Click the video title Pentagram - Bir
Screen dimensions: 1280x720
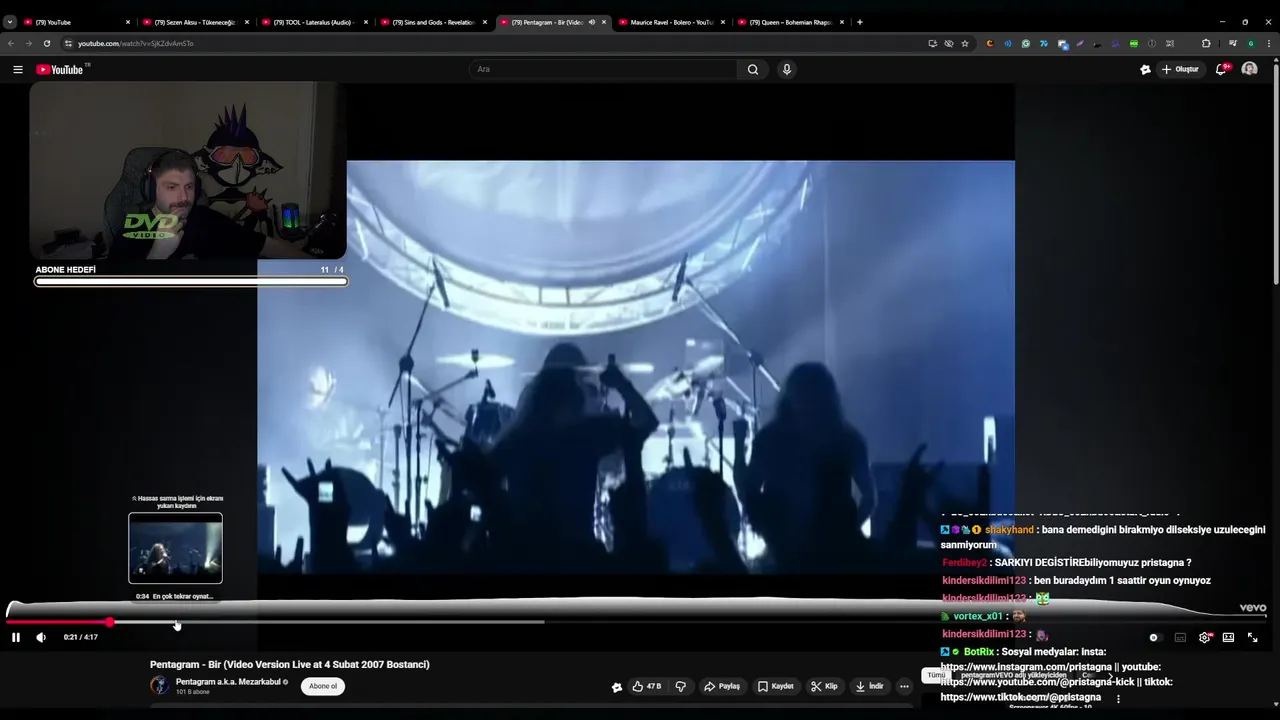[x=290, y=664]
